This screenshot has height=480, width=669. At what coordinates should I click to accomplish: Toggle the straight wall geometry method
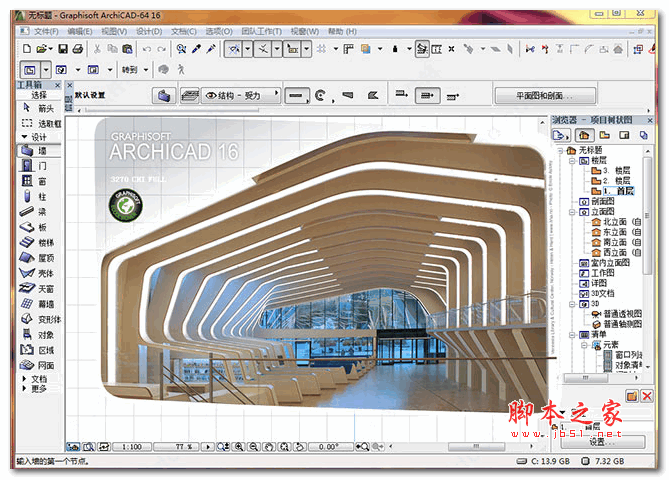tap(297, 95)
